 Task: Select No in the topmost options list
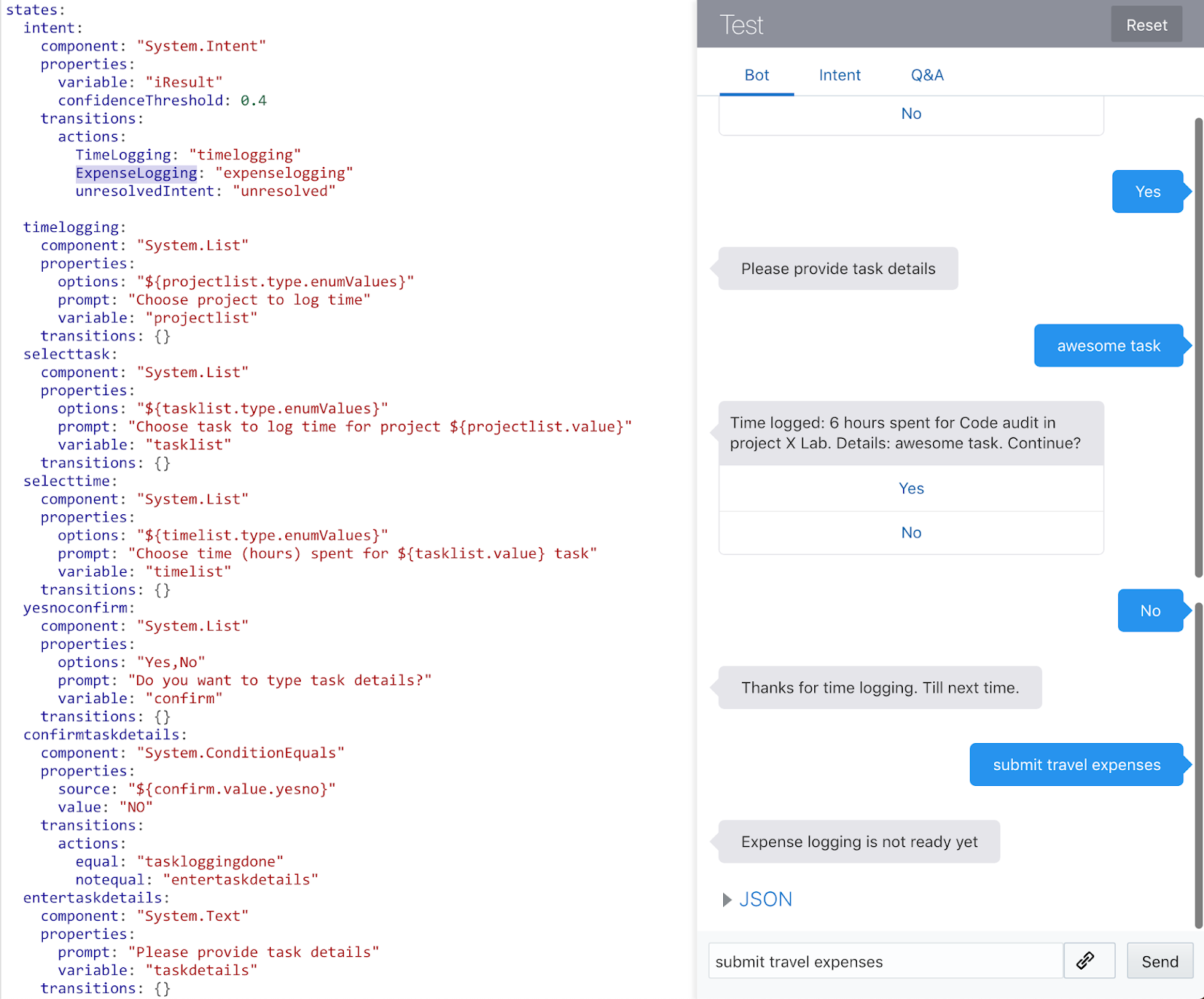click(x=911, y=114)
